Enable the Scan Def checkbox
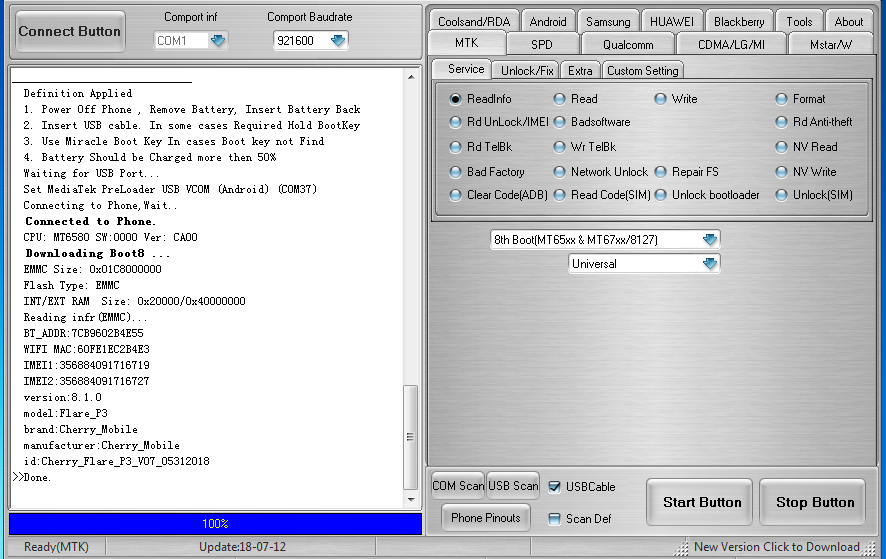Screen dimensions: 886x559 (554, 519)
